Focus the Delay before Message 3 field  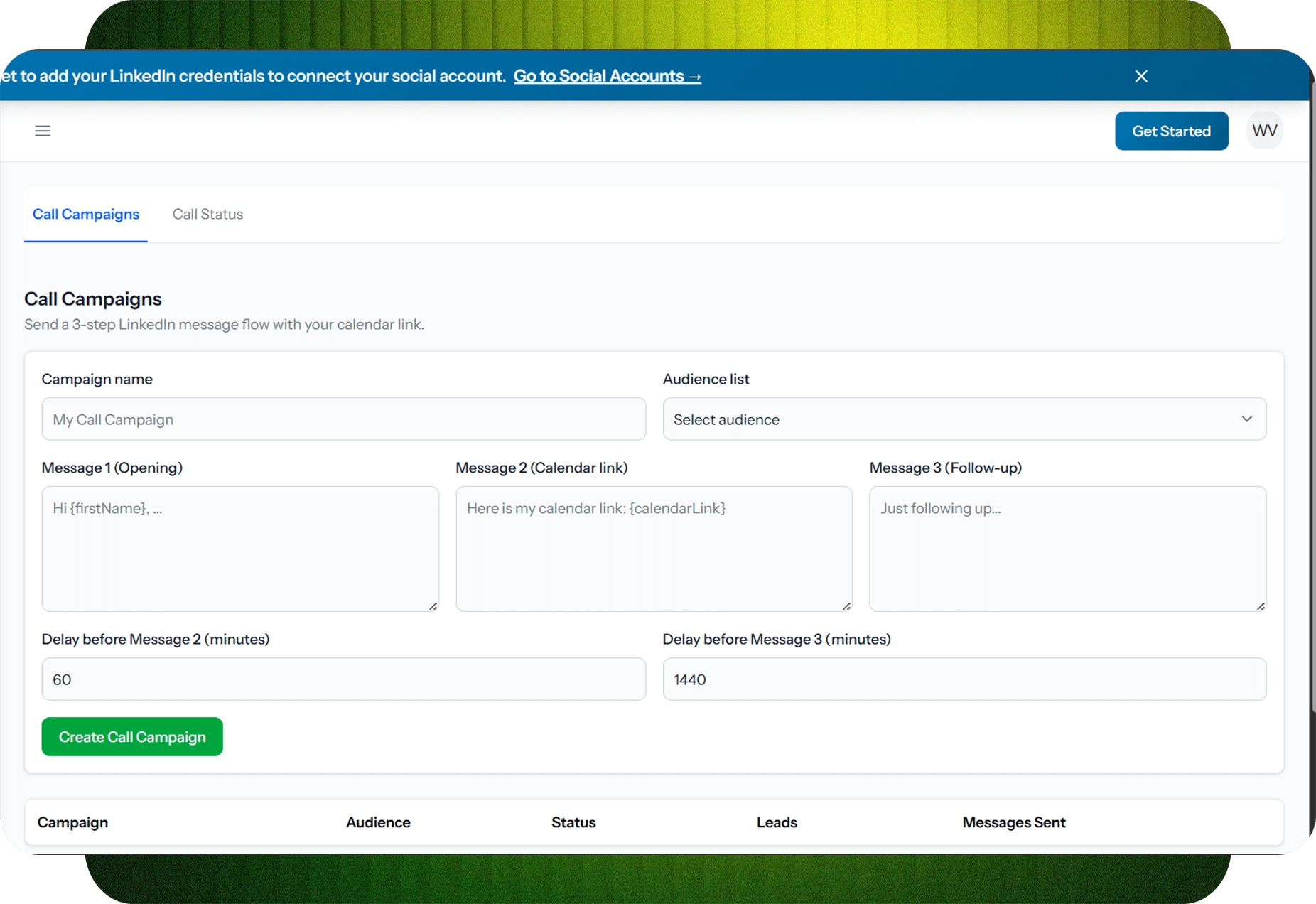click(964, 679)
